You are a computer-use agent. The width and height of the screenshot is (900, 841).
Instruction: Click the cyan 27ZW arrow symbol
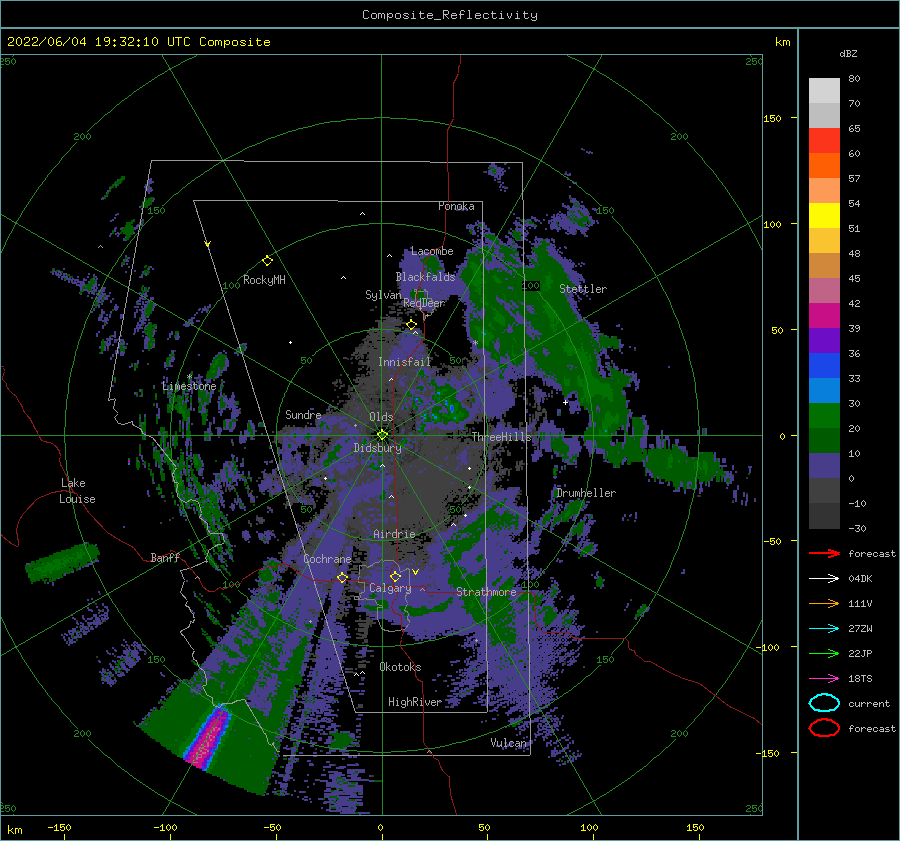coord(824,629)
